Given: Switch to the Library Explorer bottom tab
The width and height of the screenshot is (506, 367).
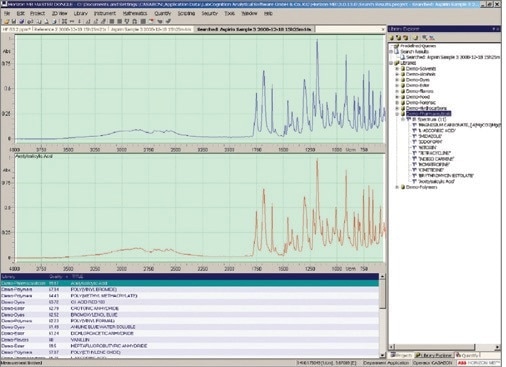Looking at the screenshot, I should point(434,355).
